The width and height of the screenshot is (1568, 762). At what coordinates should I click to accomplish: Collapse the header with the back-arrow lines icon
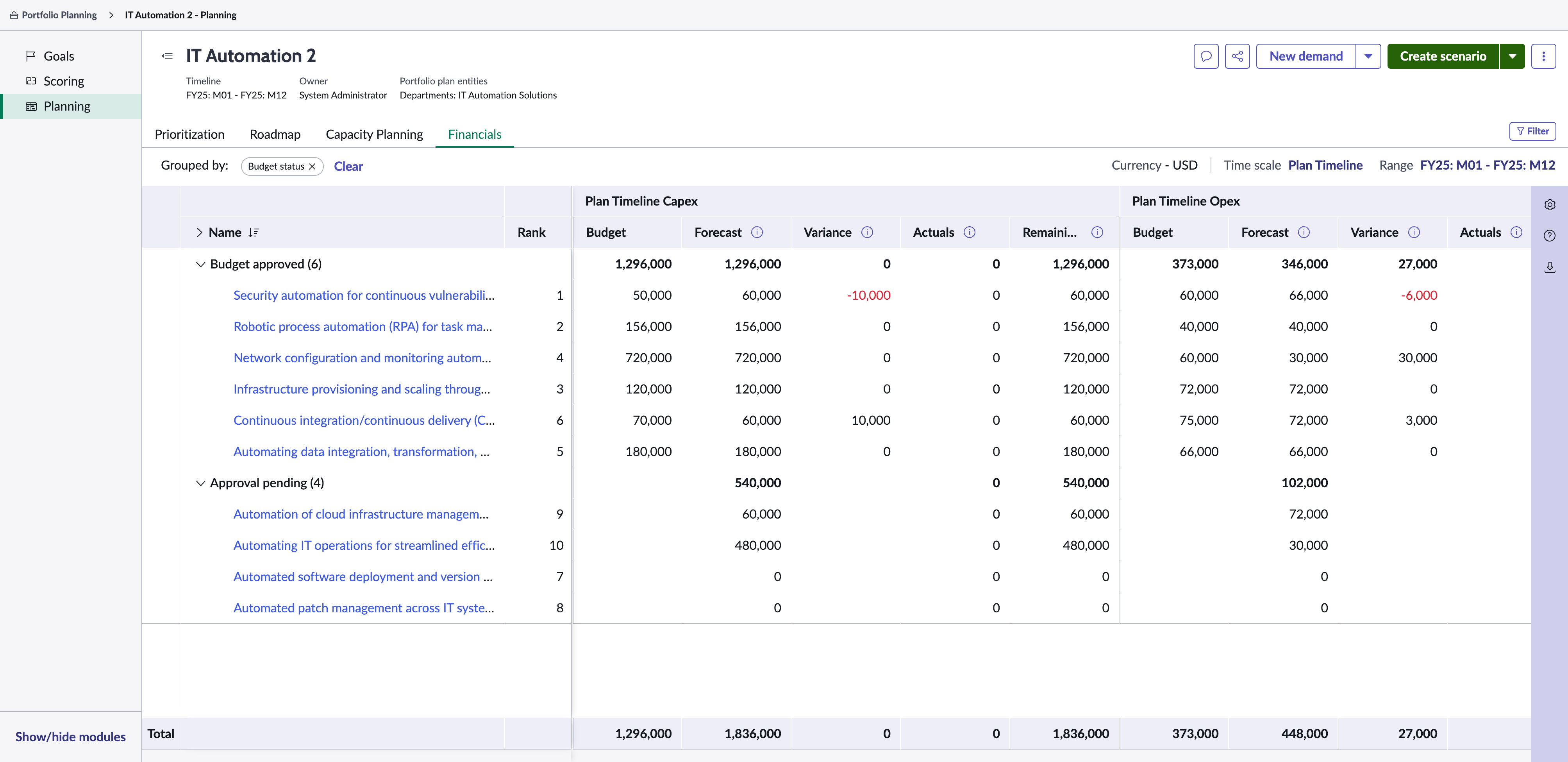click(x=168, y=56)
